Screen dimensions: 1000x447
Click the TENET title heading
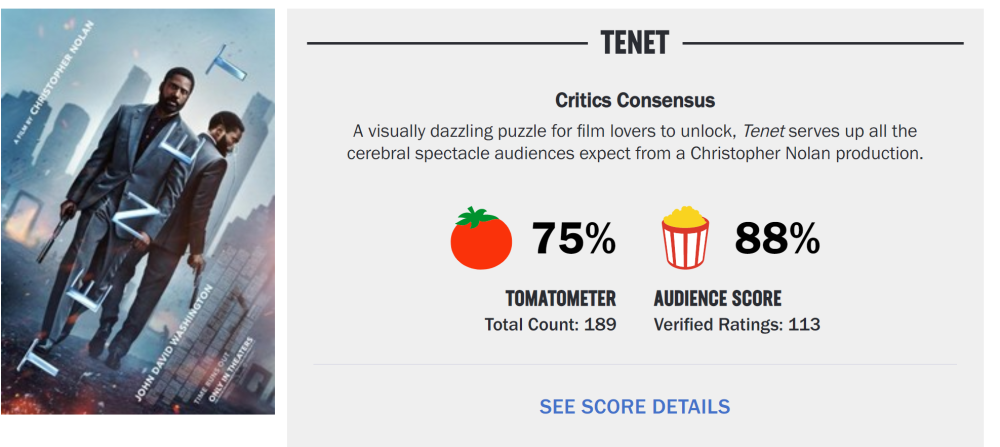point(635,43)
